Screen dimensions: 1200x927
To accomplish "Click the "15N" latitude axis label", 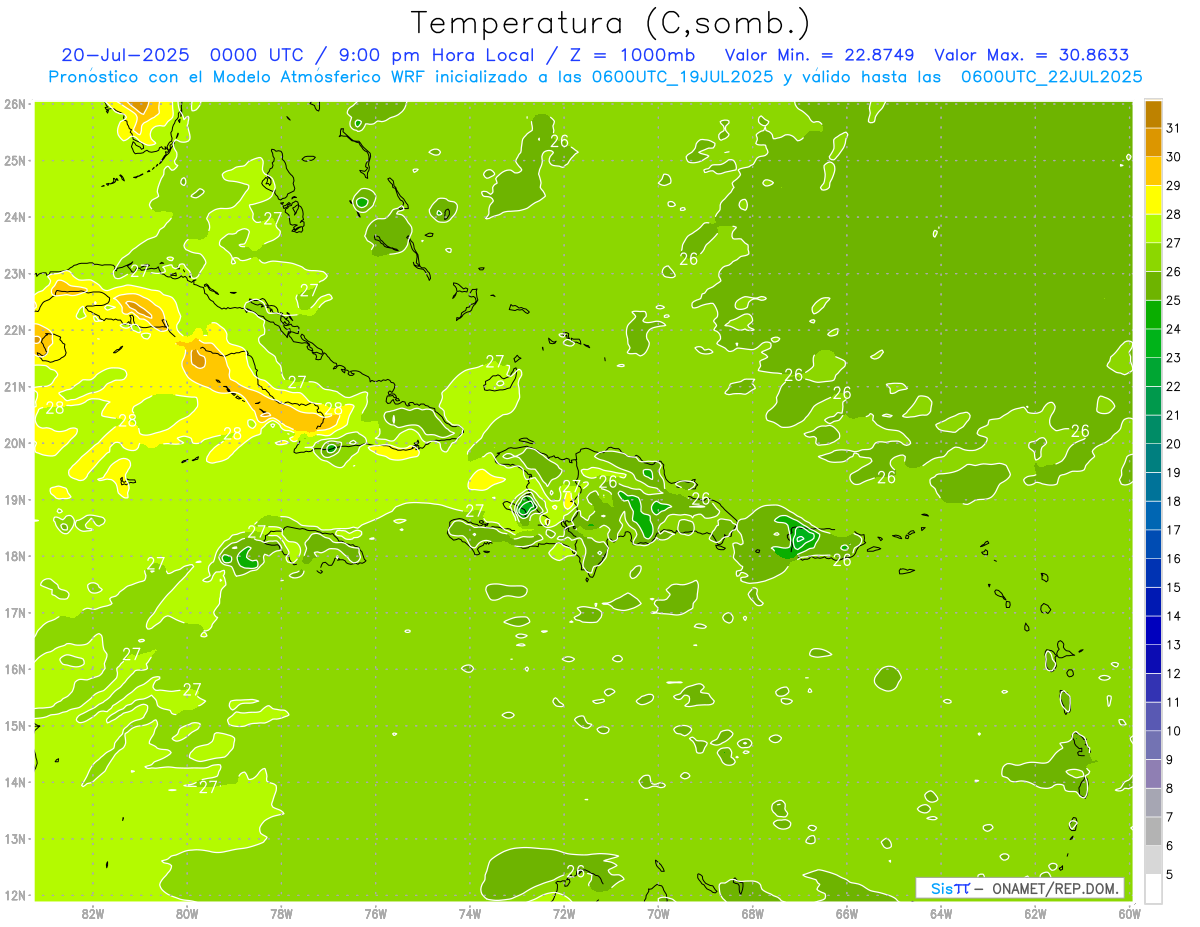I will [14, 725].
